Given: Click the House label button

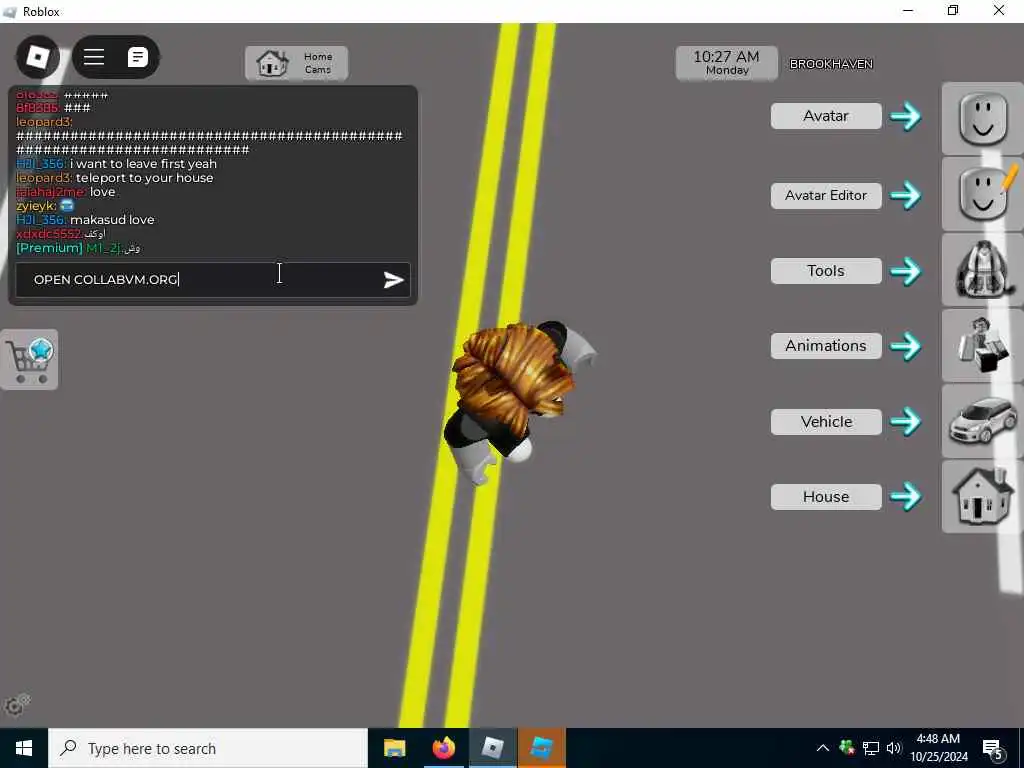Looking at the screenshot, I should (825, 497).
